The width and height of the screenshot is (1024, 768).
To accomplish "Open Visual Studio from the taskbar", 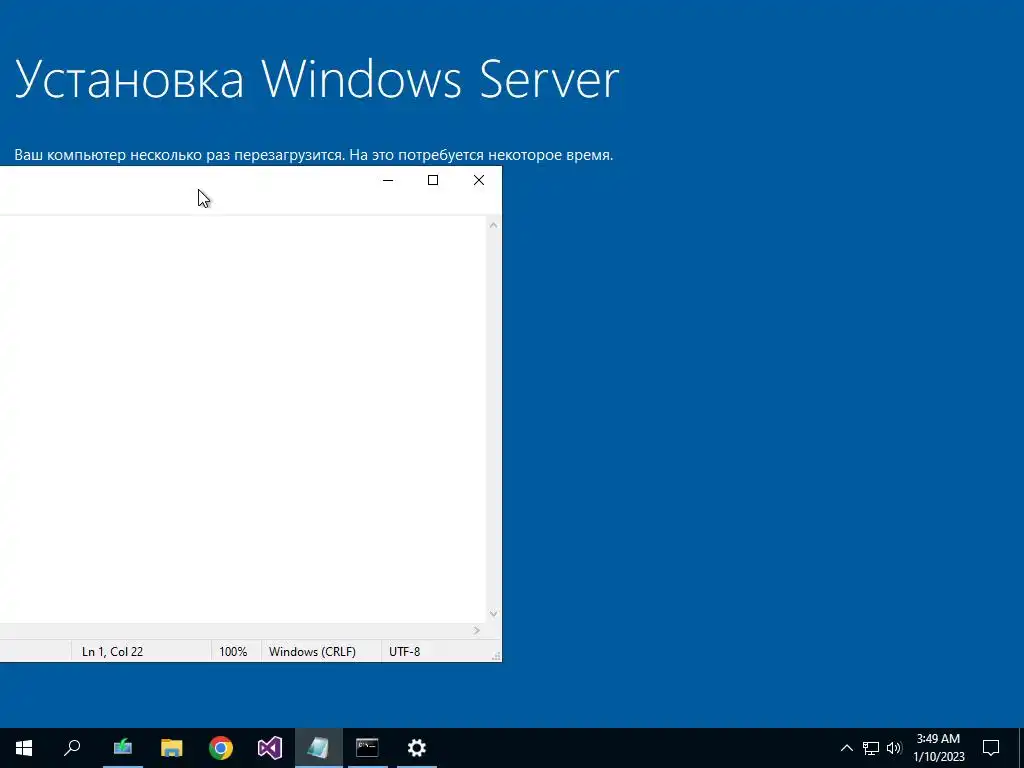I will click(x=270, y=748).
